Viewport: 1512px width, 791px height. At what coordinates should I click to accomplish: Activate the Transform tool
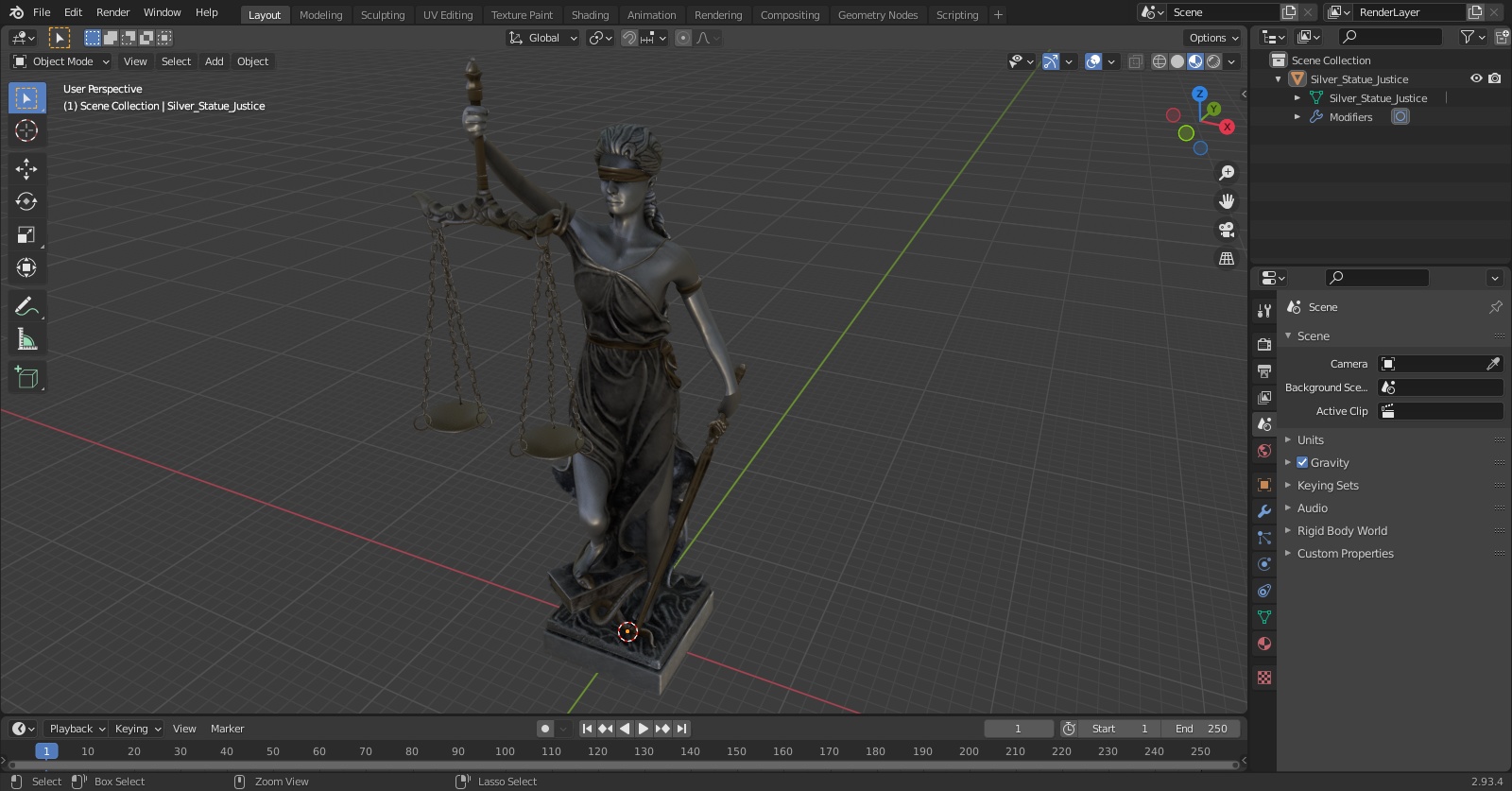pyautogui.click(x=26, y=267)
